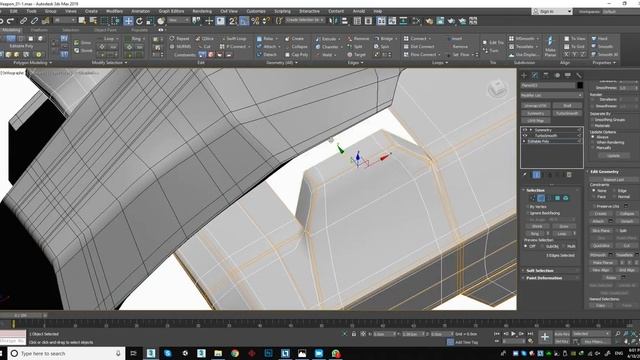Switch to the Freeform ribbon tab
The width and height of the screenshot is (640, 360).
(x=39, y=30)
